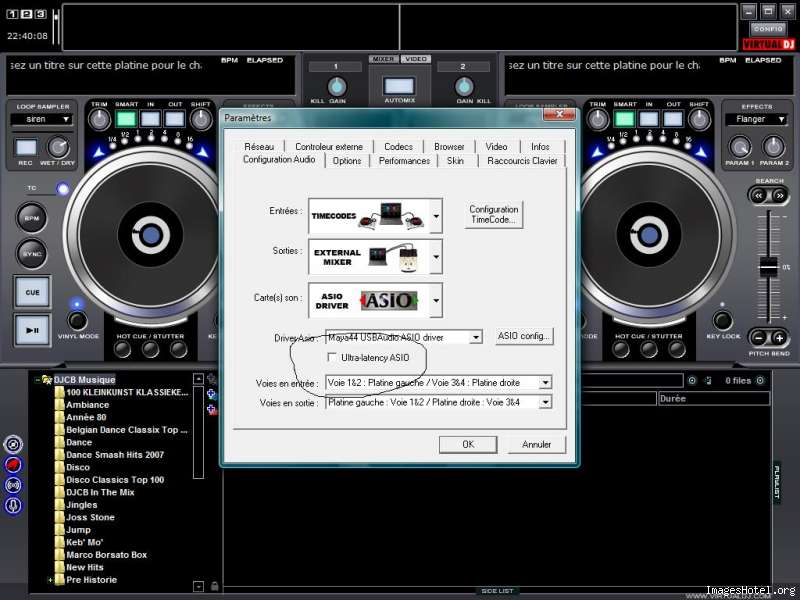Cancel with the Annuler button
Image resolution: width=800 pixels, height=600 pixels.
(536, 444)
